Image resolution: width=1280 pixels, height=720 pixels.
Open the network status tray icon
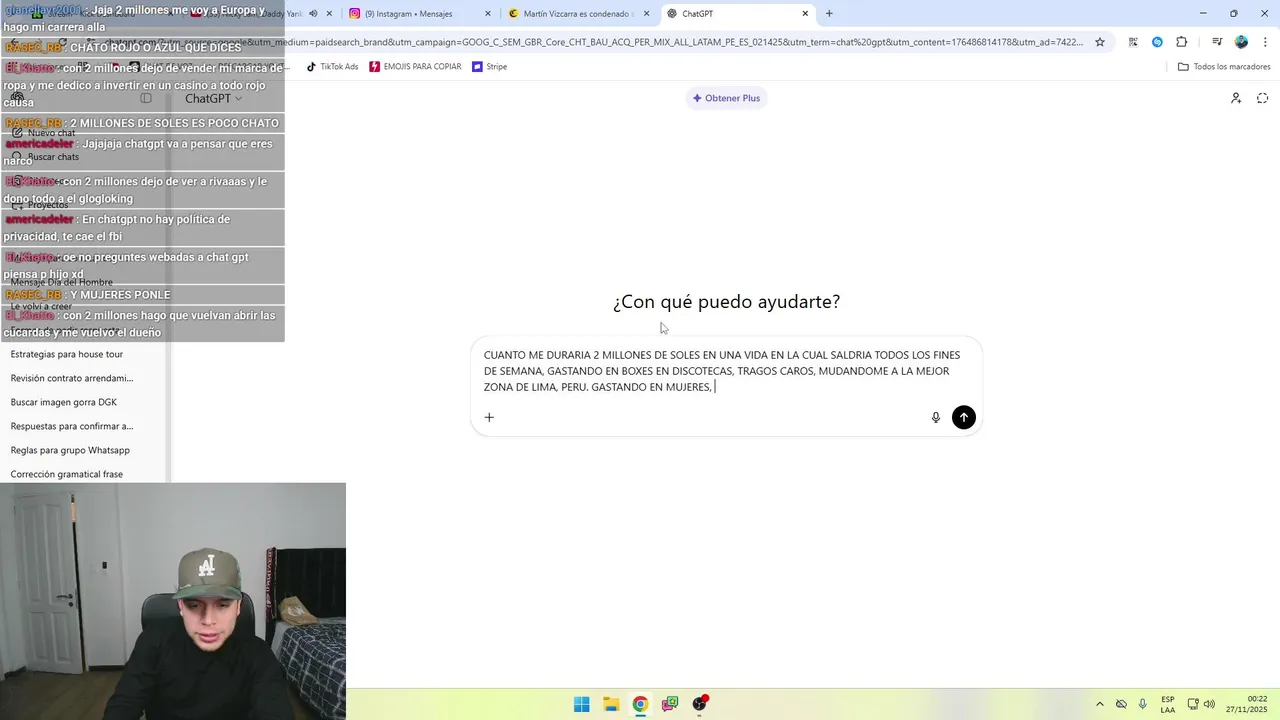[x=1193, y=704]
